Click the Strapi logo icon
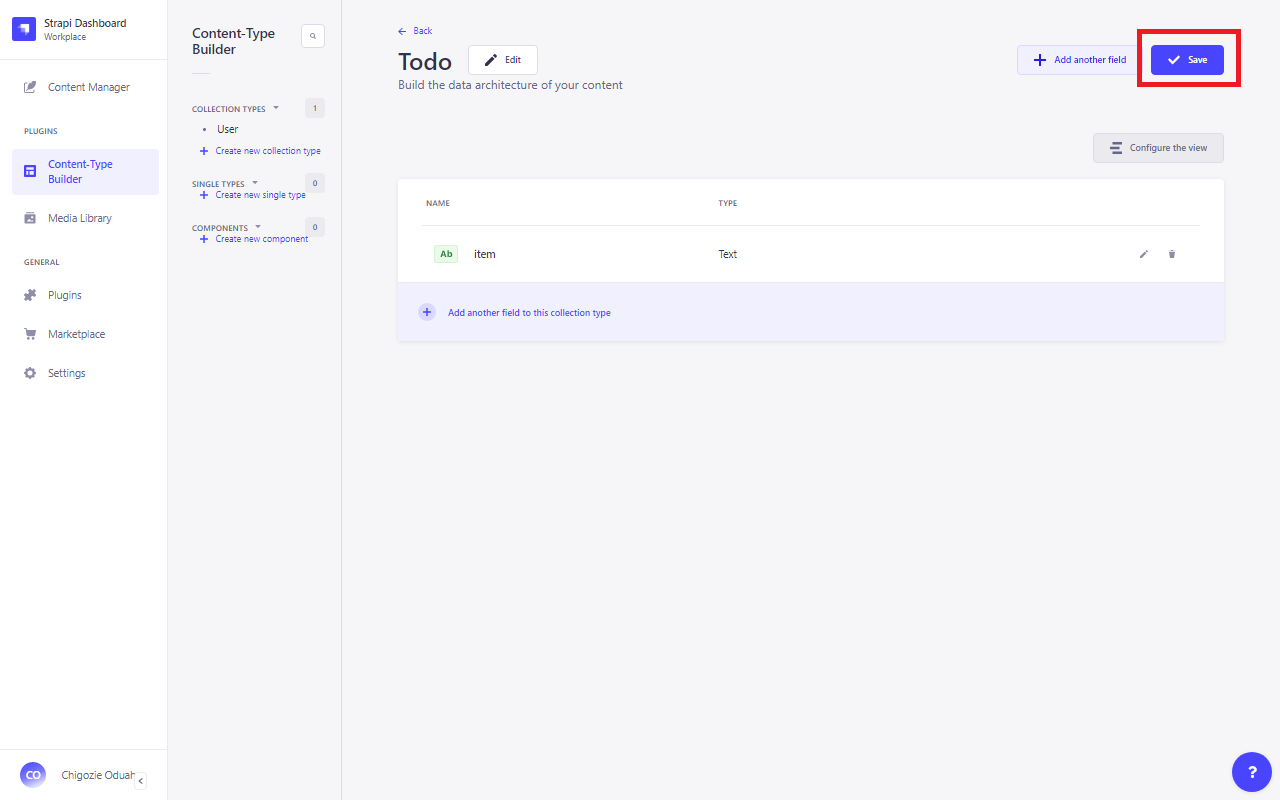The image size is (1280, 800). 24,29
